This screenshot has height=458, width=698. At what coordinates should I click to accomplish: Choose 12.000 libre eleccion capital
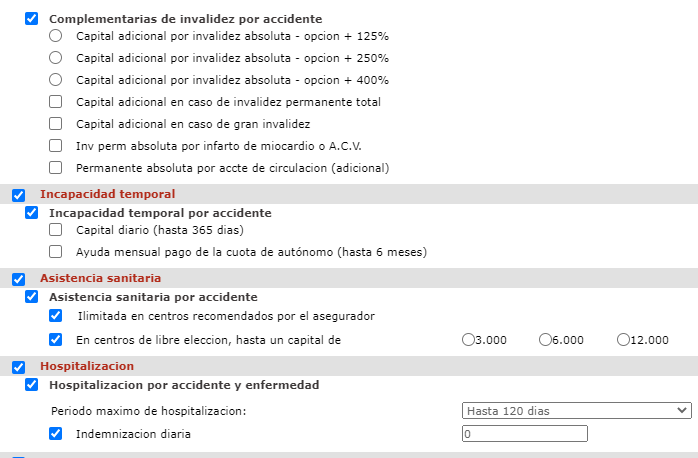point(623,340)
